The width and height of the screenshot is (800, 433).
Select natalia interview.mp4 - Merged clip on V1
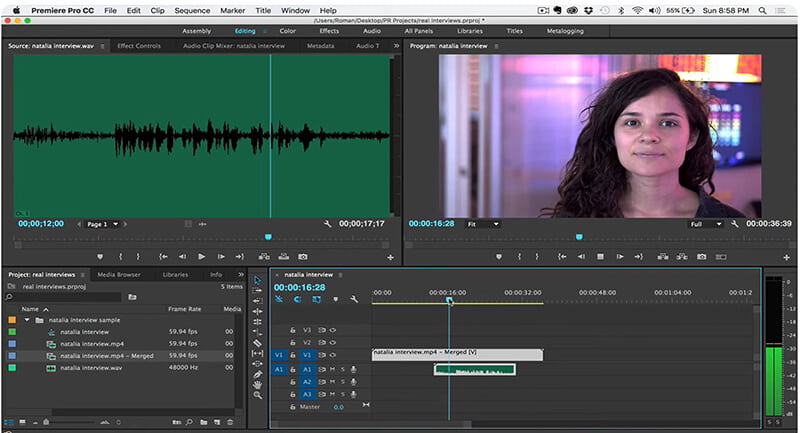tap(457, 354)
